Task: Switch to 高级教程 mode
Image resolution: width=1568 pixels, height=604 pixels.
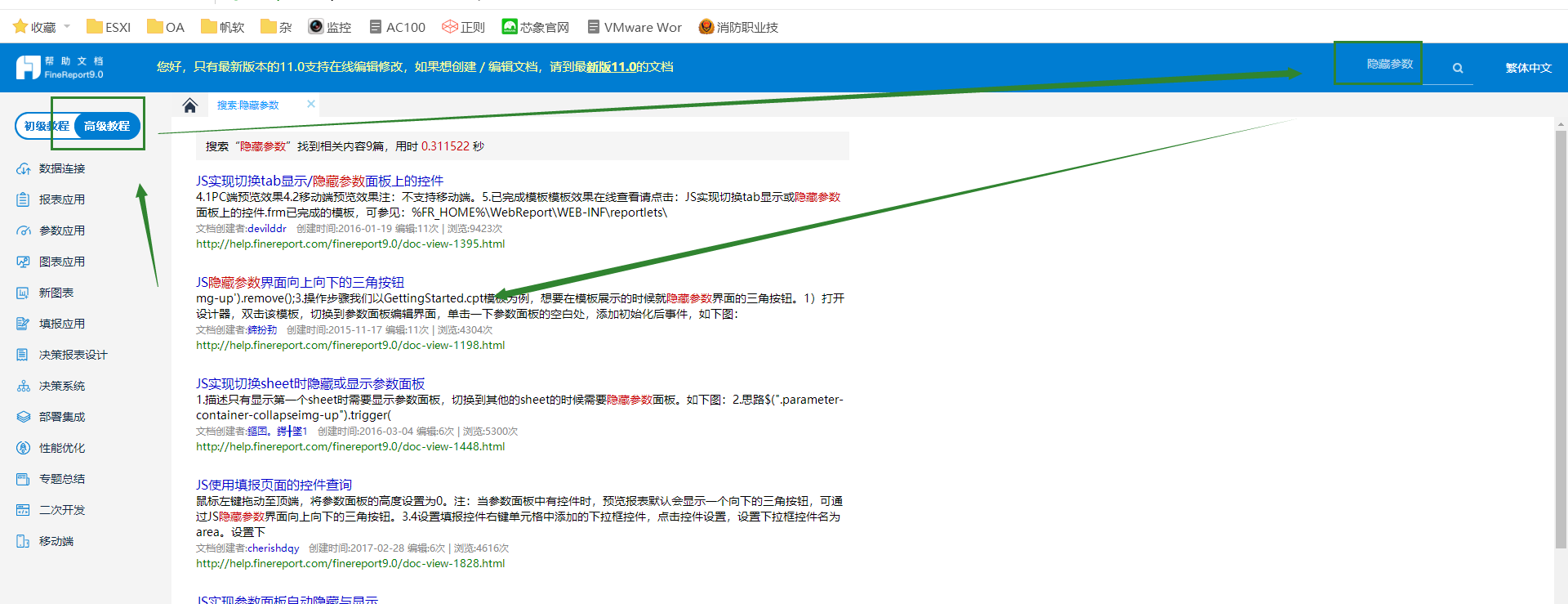Action: pyautogui.click(x=107, y=126)
